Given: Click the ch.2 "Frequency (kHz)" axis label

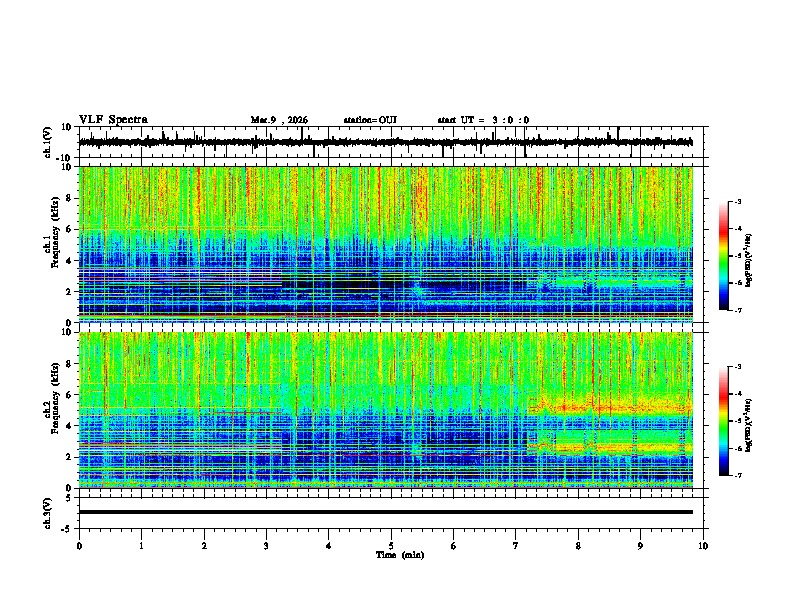Looking at the screenshot, I should 55,398.
